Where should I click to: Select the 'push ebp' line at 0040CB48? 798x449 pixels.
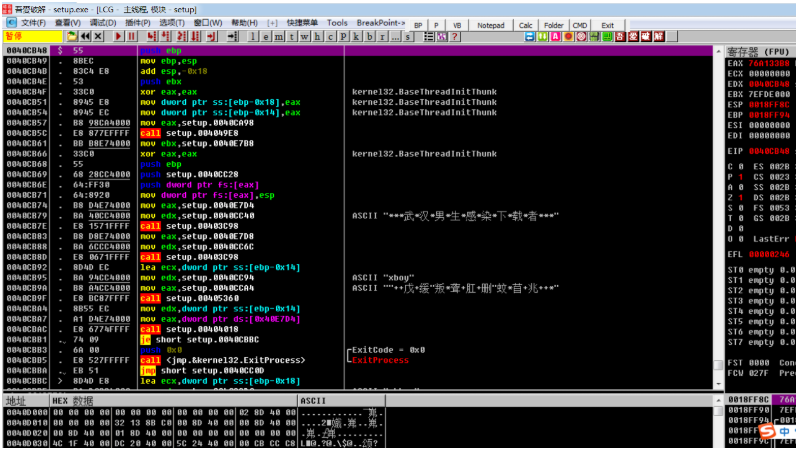pyautogui.click(x=357, y=50)
